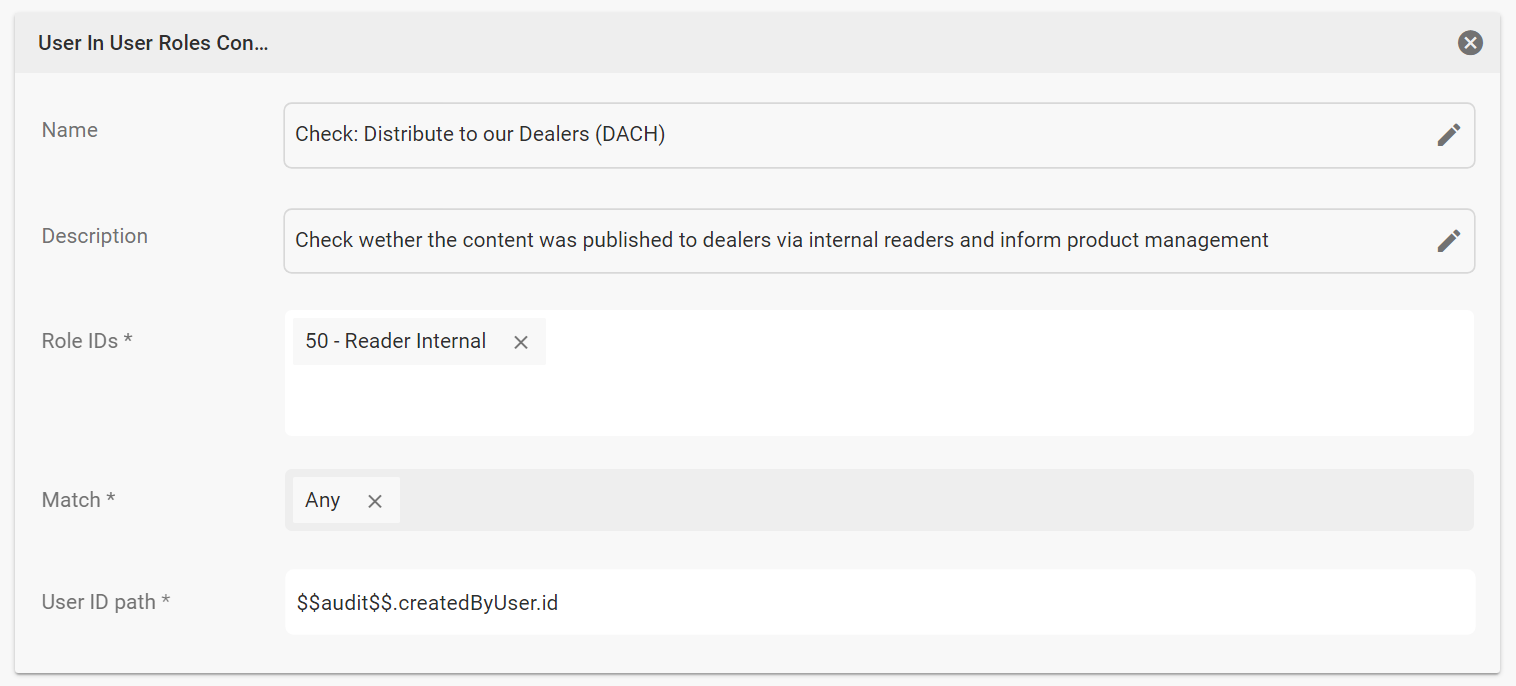Click the empty gray header bar area
The image size is (1516, 686).
pos(860,43)
